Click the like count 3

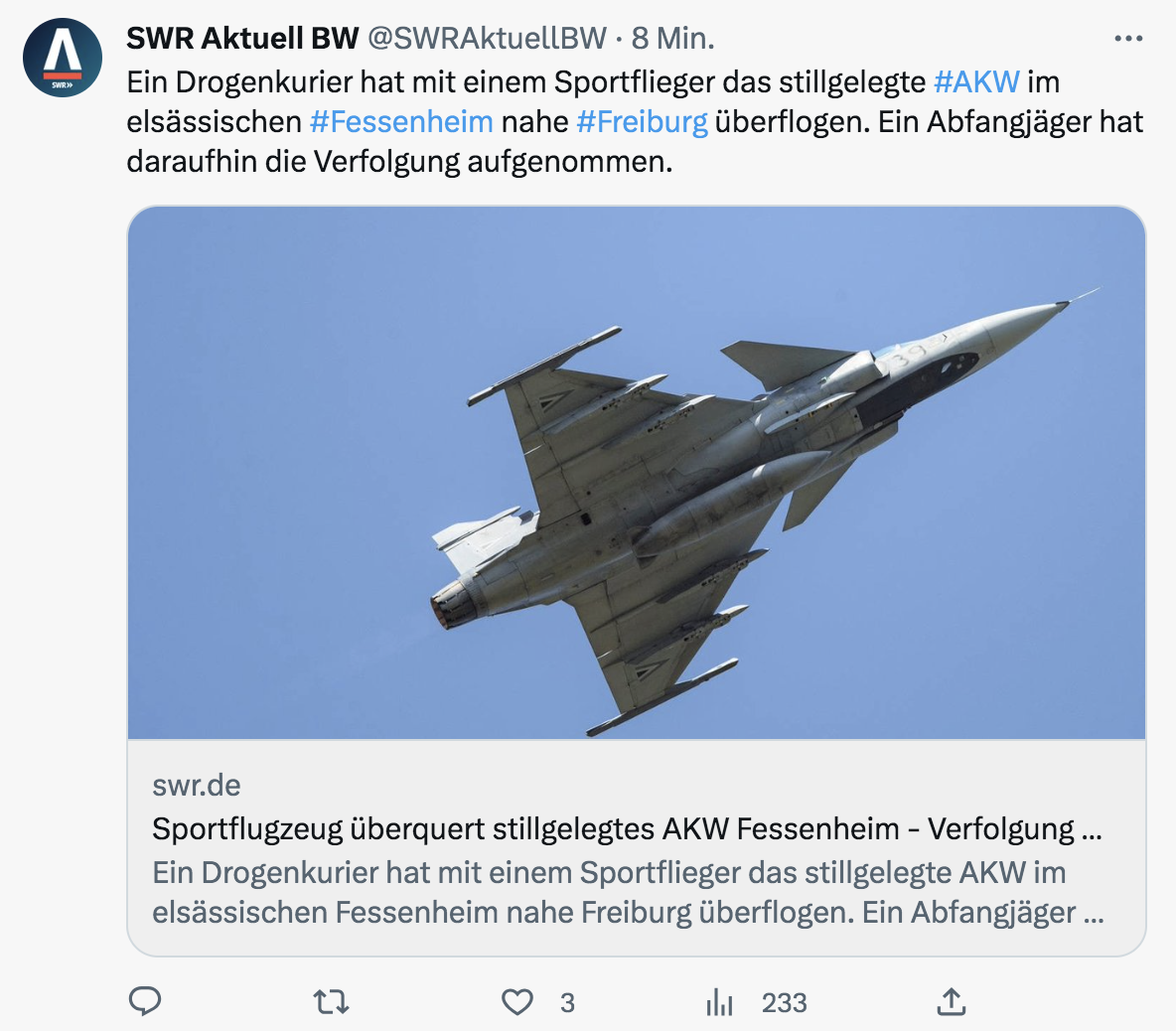[x=568, y=1002]
